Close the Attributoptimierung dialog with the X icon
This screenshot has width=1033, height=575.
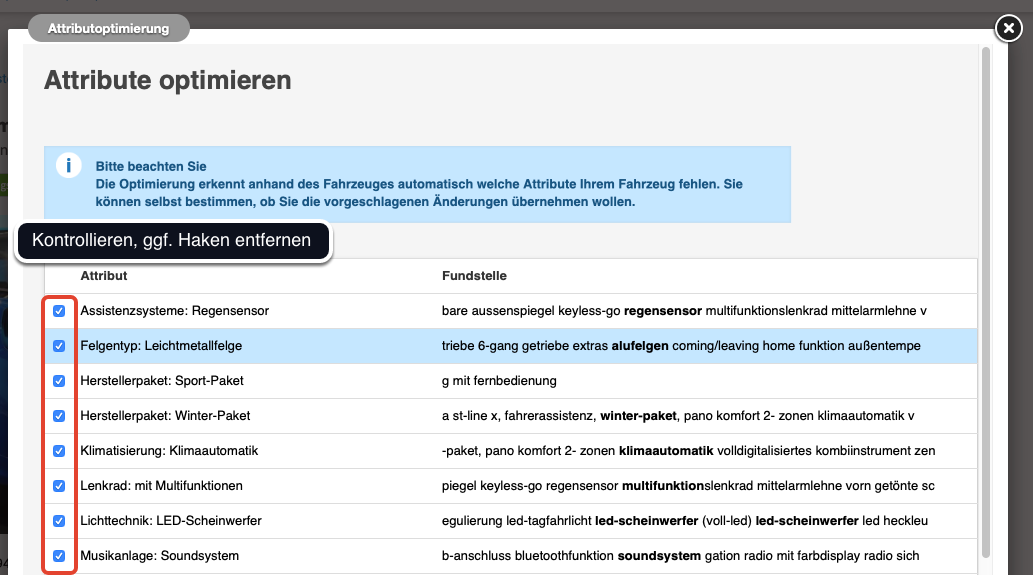tap(1007, 29)
